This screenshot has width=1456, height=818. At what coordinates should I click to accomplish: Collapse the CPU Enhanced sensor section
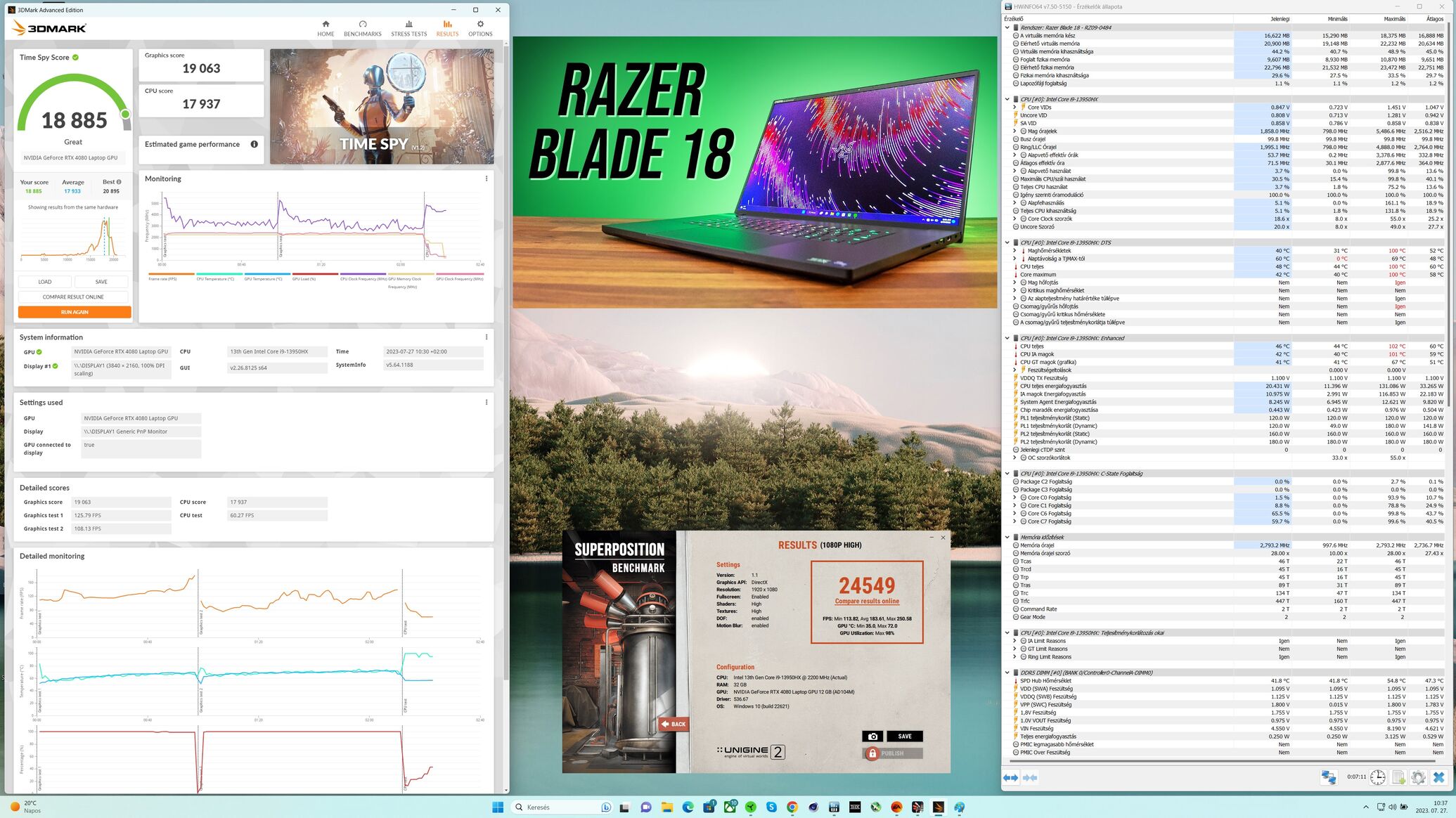tap(1007, 338)
